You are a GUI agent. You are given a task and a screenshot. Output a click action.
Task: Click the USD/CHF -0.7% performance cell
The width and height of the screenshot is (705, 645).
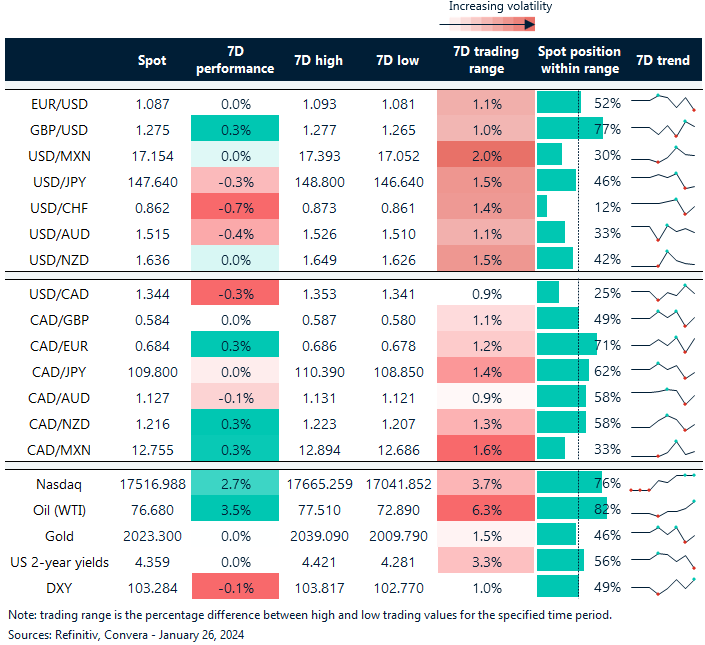[235, 207]
